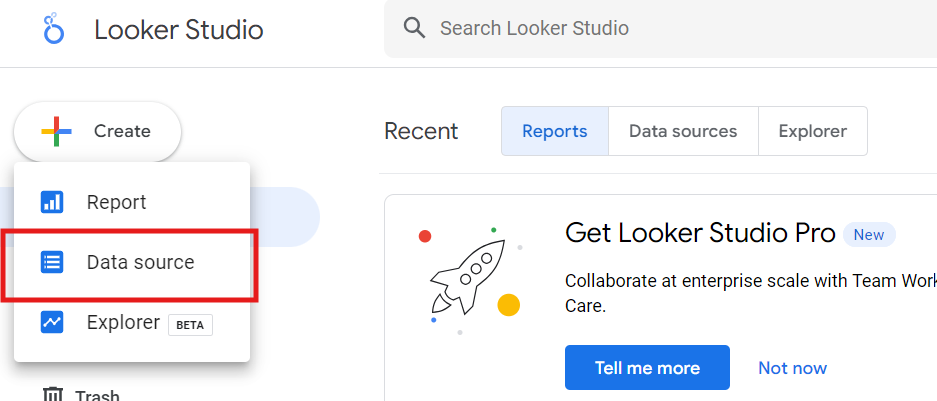Click the Explorer line chart icon
The height and width of the screenshot is (401, 937).
(x=52, y=322)
